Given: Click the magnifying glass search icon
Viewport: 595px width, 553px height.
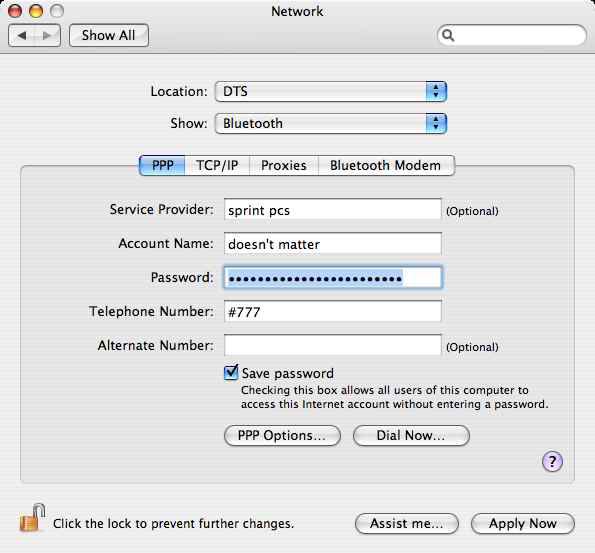Looking at the screenshot, I should coord(448,35).
